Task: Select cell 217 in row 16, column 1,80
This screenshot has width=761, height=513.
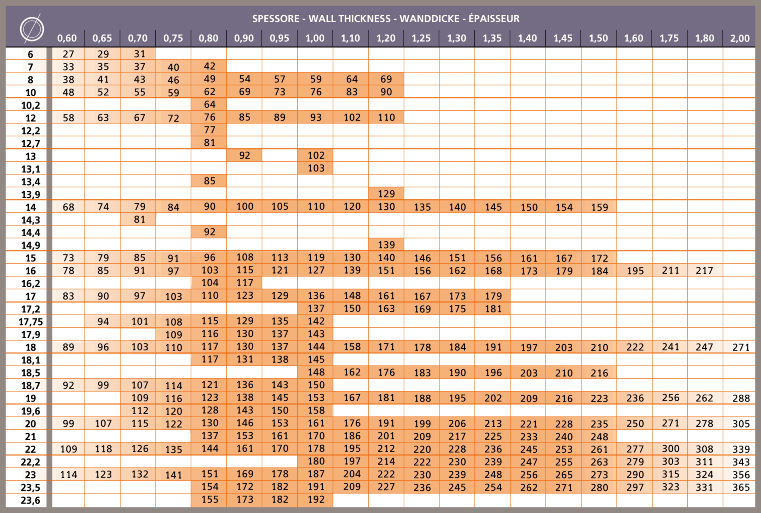Action: [704, 271]
